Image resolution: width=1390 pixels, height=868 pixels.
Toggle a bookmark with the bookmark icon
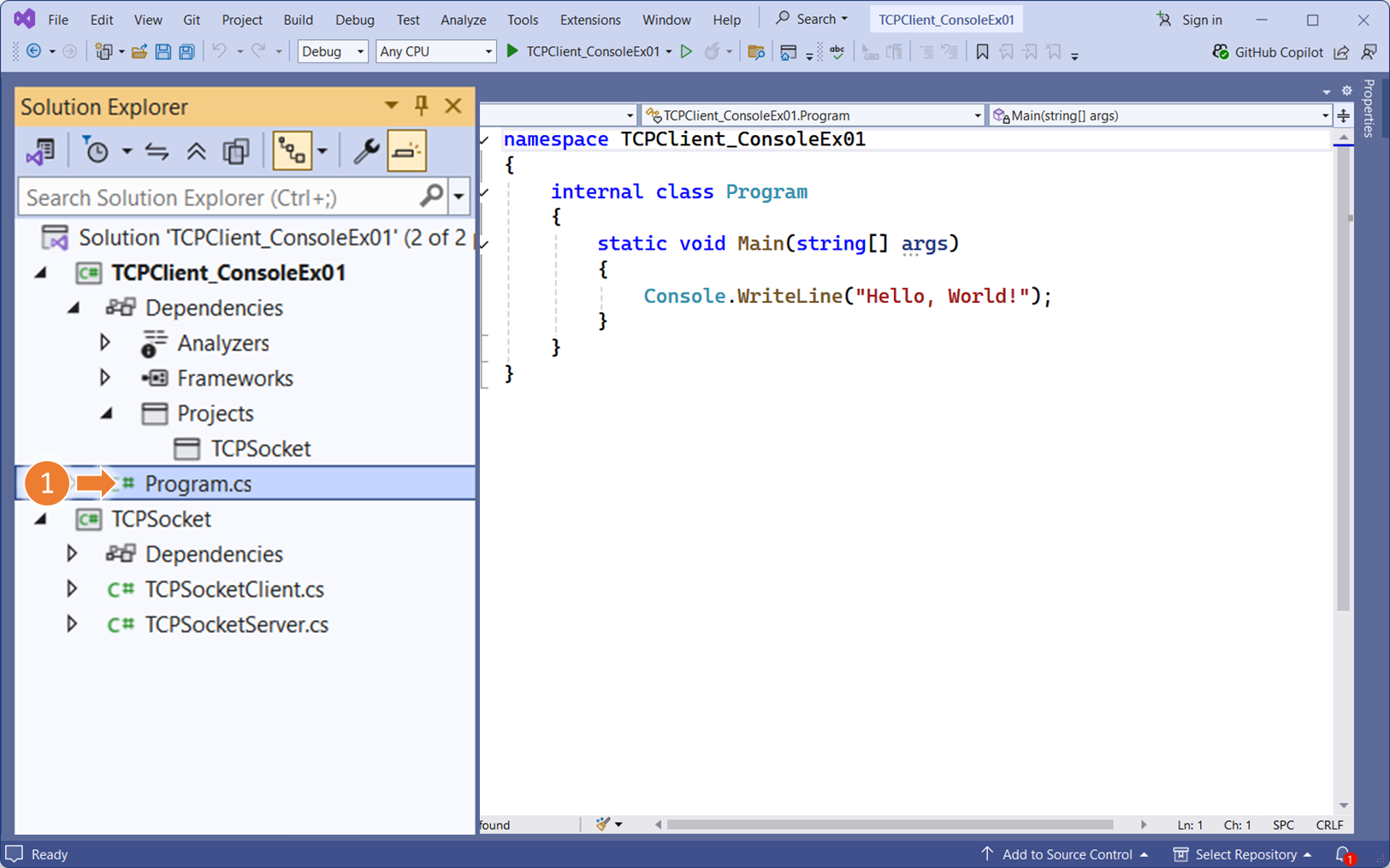982,52
